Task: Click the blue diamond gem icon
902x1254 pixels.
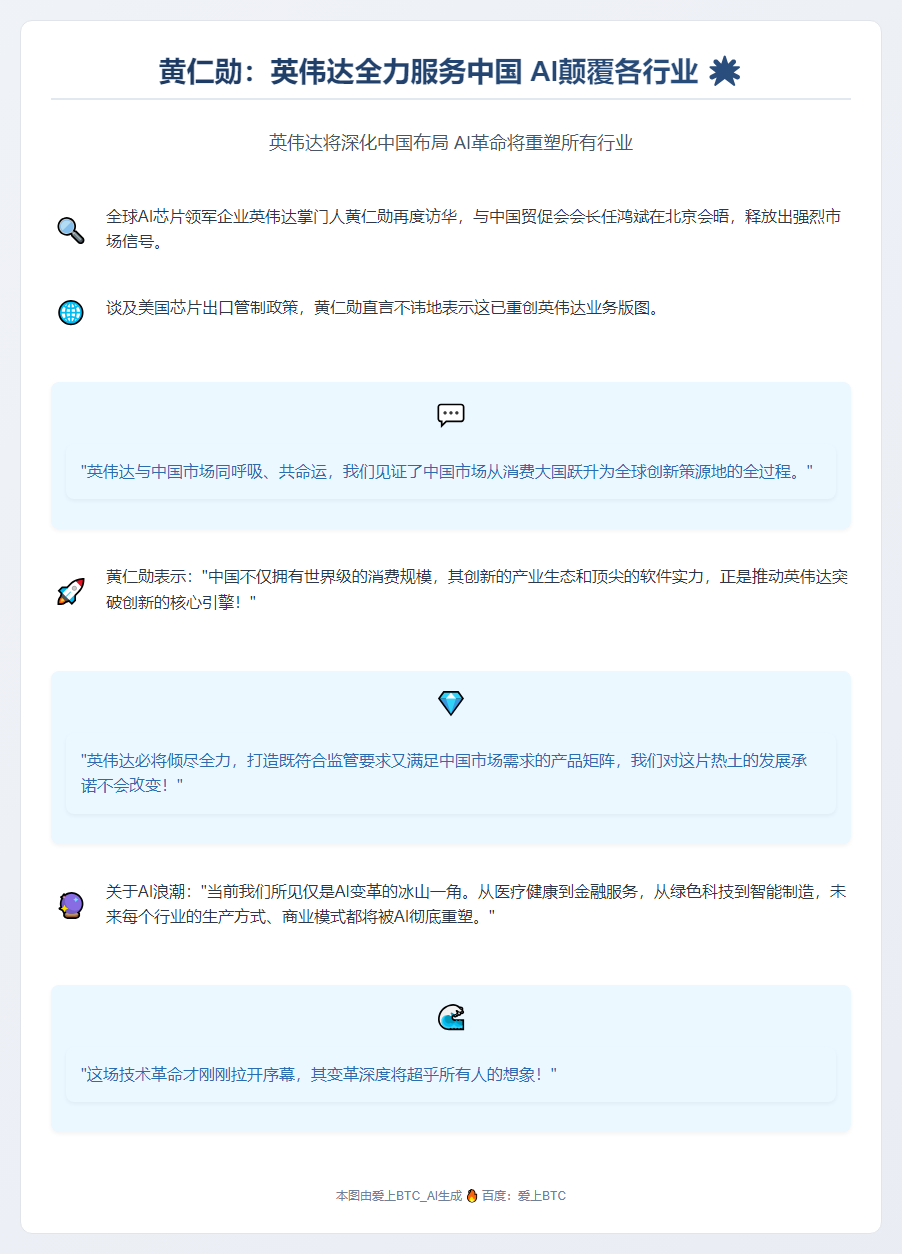Action: click(451, 703)
